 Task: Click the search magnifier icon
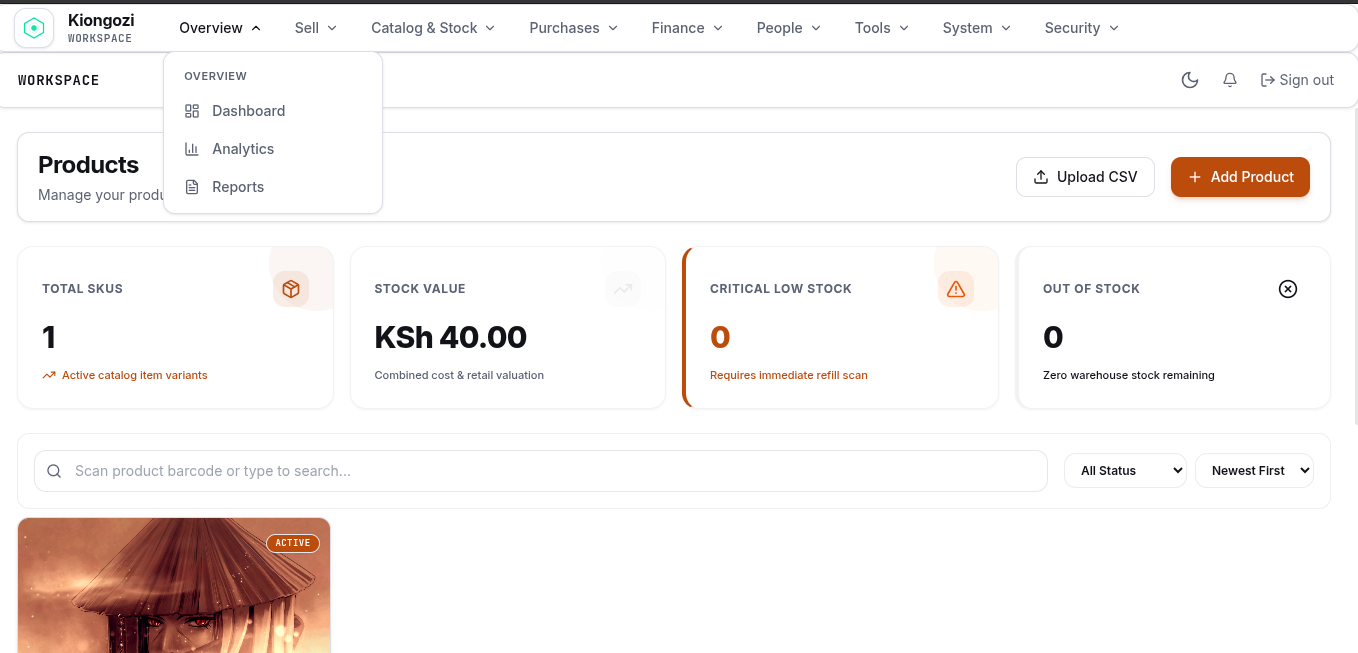55,471
